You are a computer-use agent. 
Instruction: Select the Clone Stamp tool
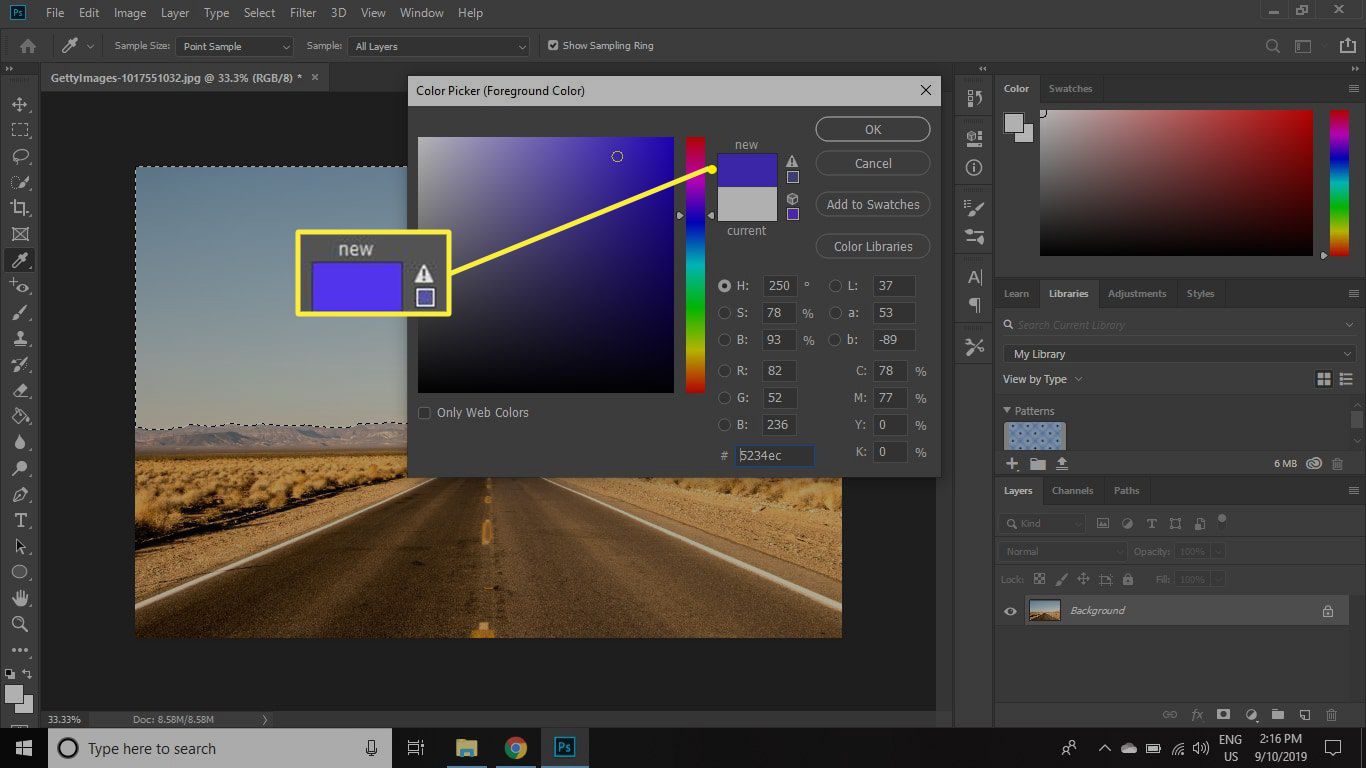pos(19,338)
